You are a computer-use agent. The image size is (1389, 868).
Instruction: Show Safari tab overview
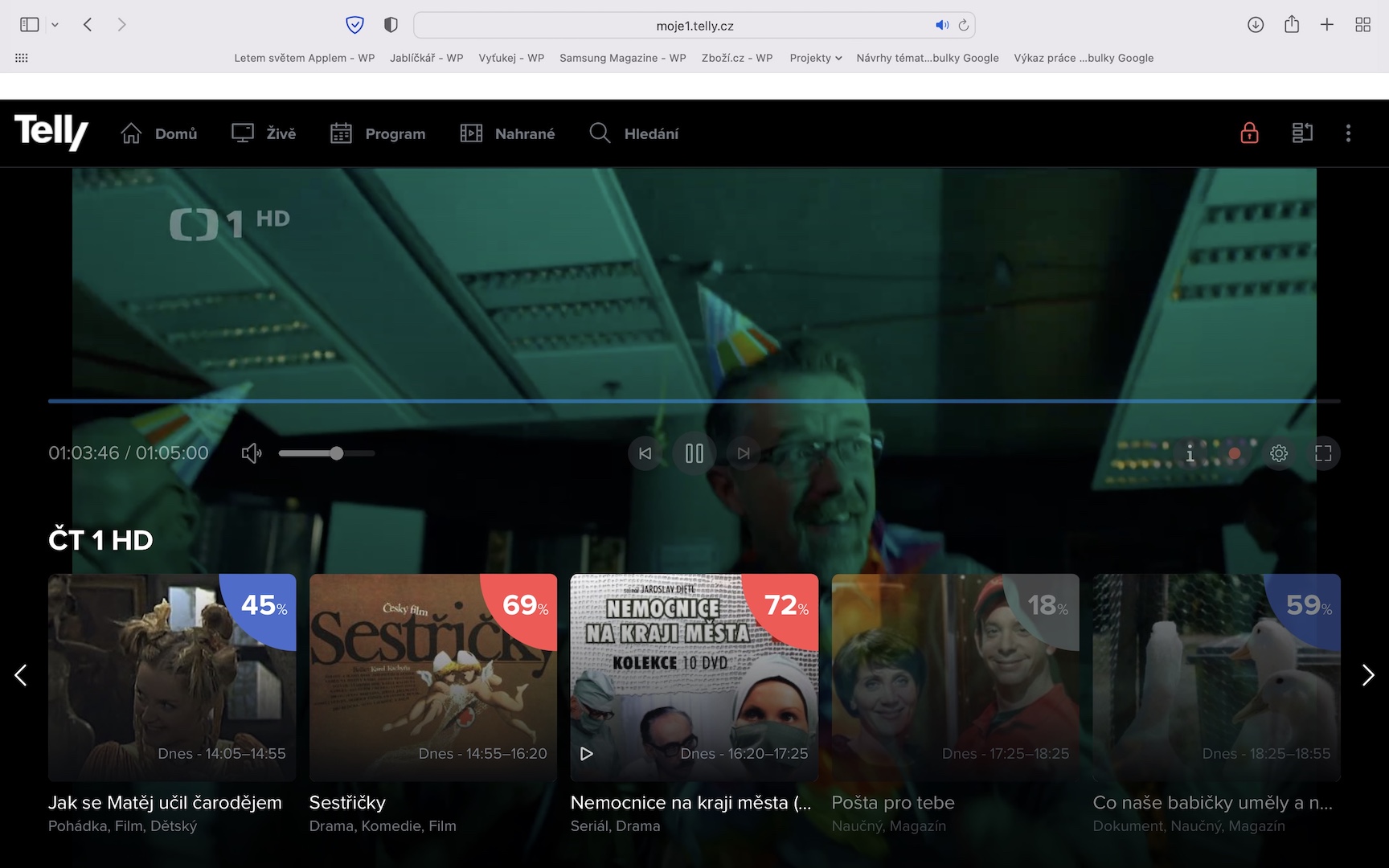tap(1362, 25)
